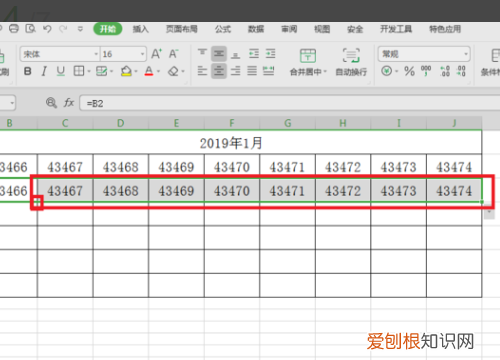The width and height of the screenshot is (500, 360).
Task: Click the 合并居中 merge icon
Action: click(x=308, y=56)
